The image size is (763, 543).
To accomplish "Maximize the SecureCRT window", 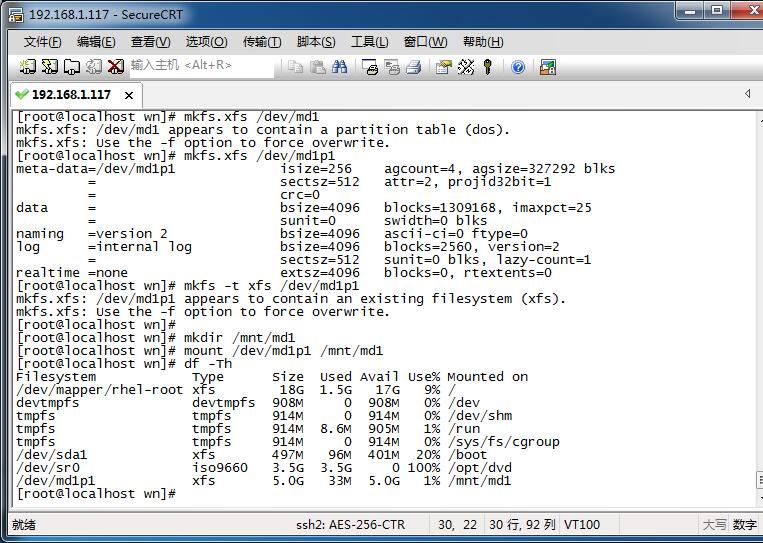I will click(717, 10).
